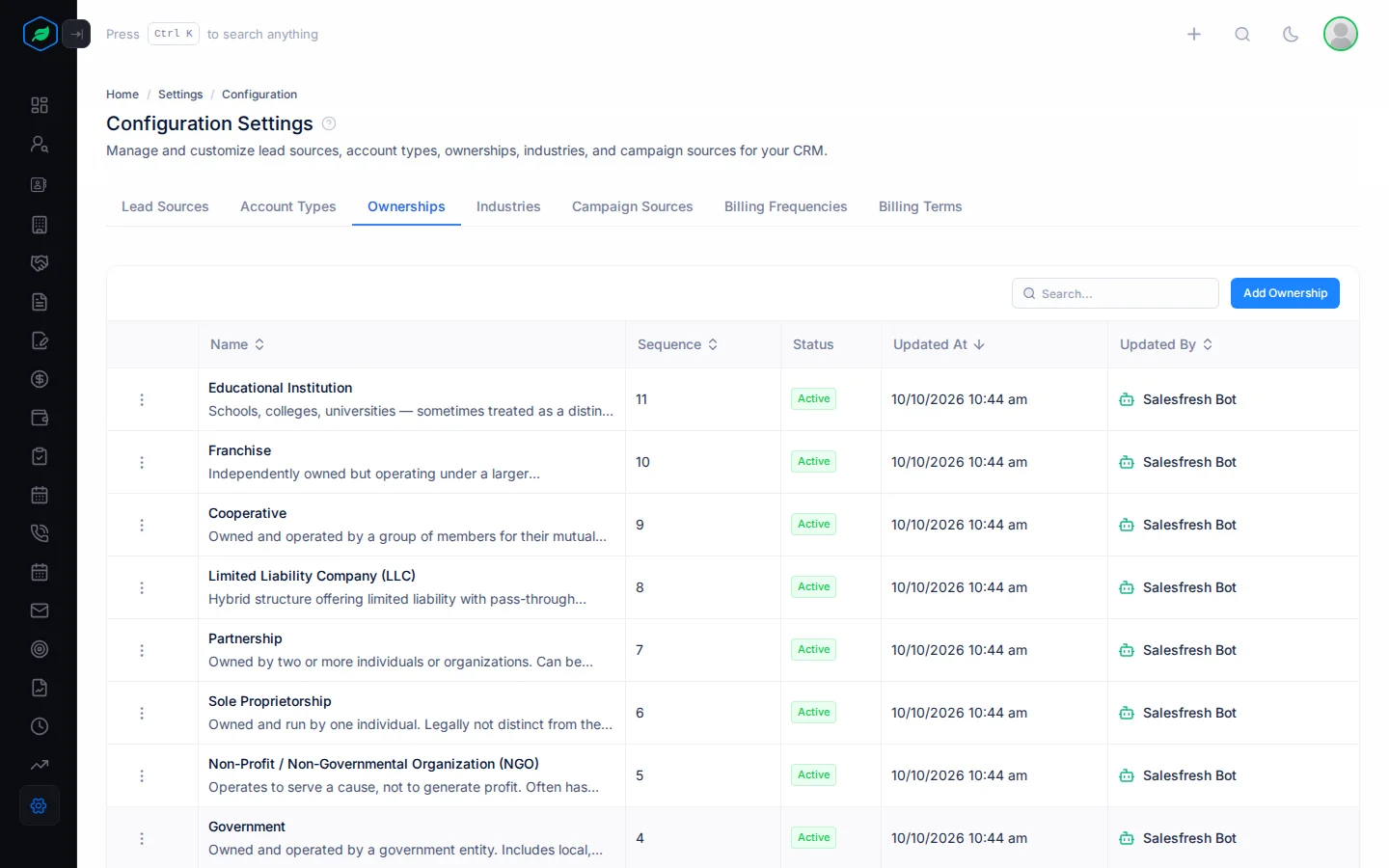Open the phone calls sidebar icon
The image size is (1389, 868).
tap(40, 533)
